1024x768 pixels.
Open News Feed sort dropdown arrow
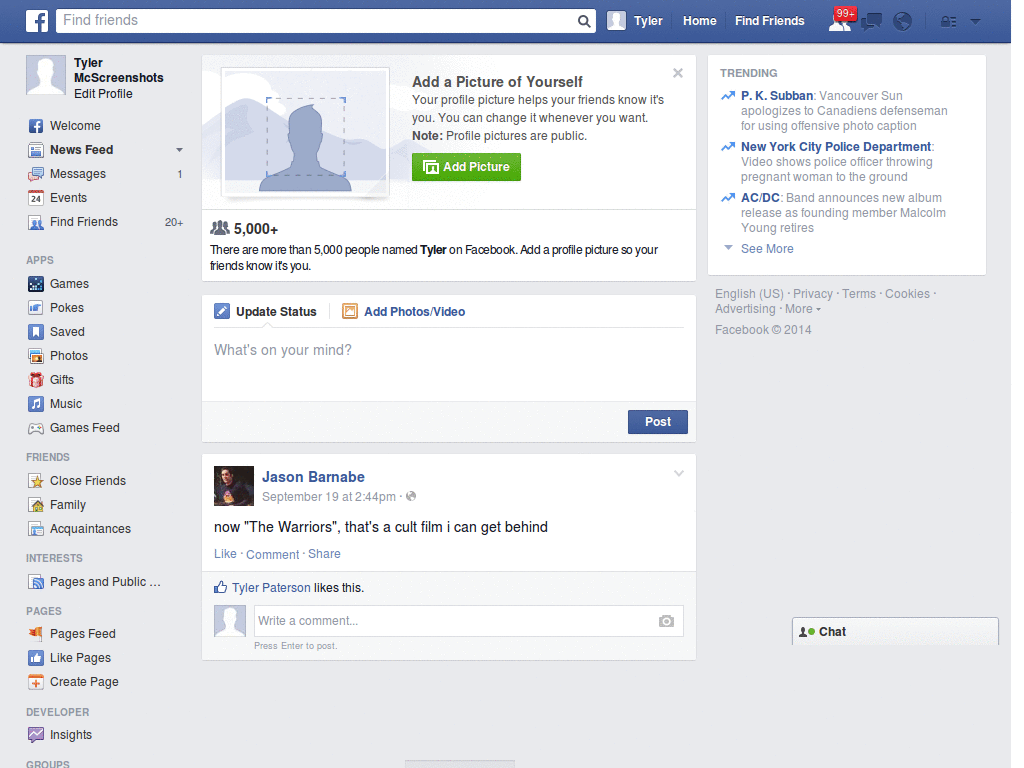click(x=179, y=150)
